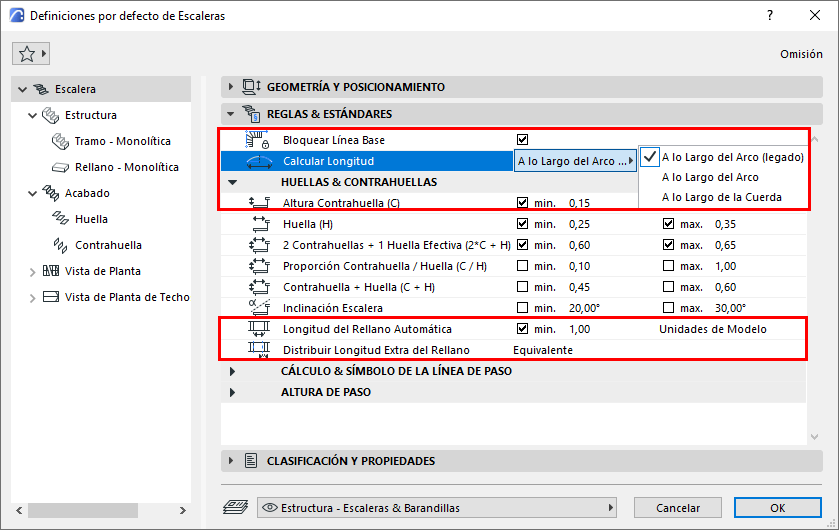Click the Calcular Longitud arc icon
The image size is (839, 530).
(x=259, y=162)
